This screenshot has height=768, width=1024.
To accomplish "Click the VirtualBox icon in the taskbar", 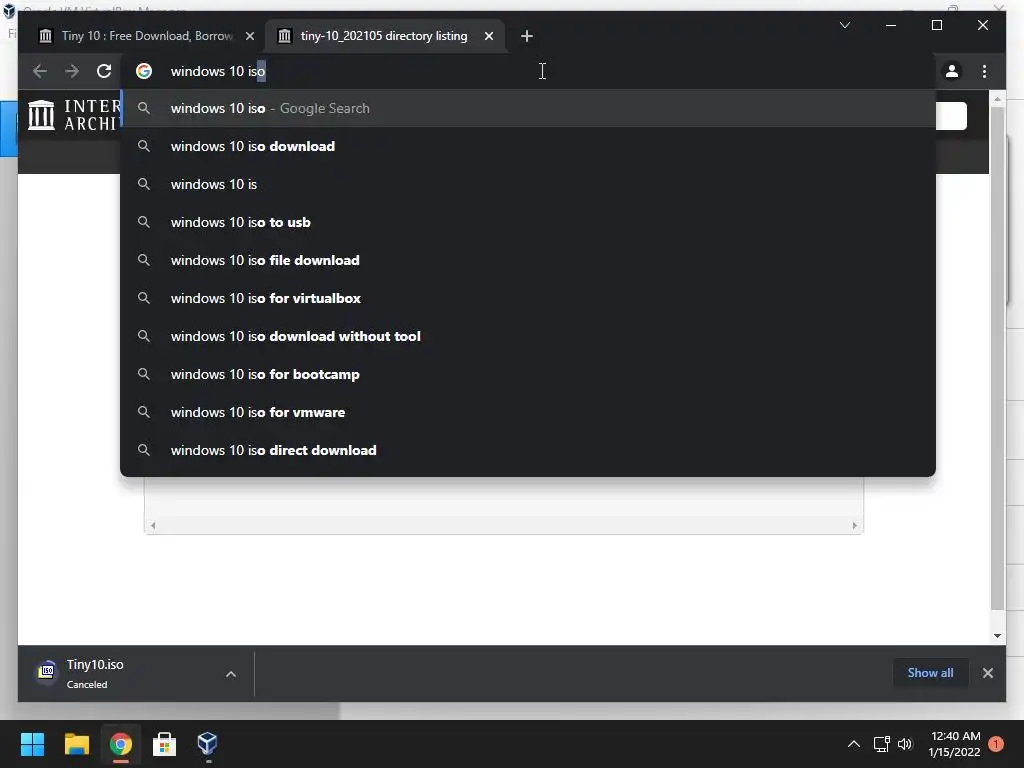I will click(207, 744).
